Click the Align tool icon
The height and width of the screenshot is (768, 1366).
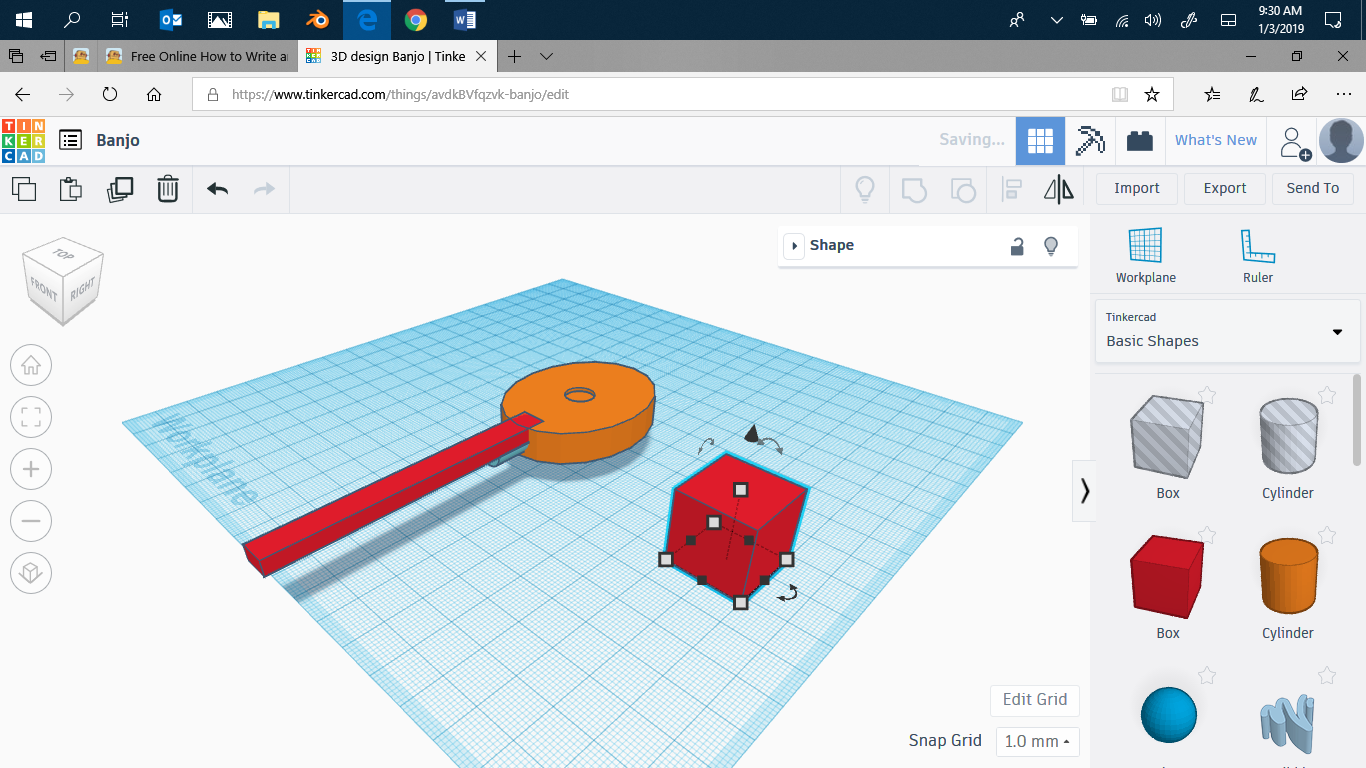[x=1012, y=189]
